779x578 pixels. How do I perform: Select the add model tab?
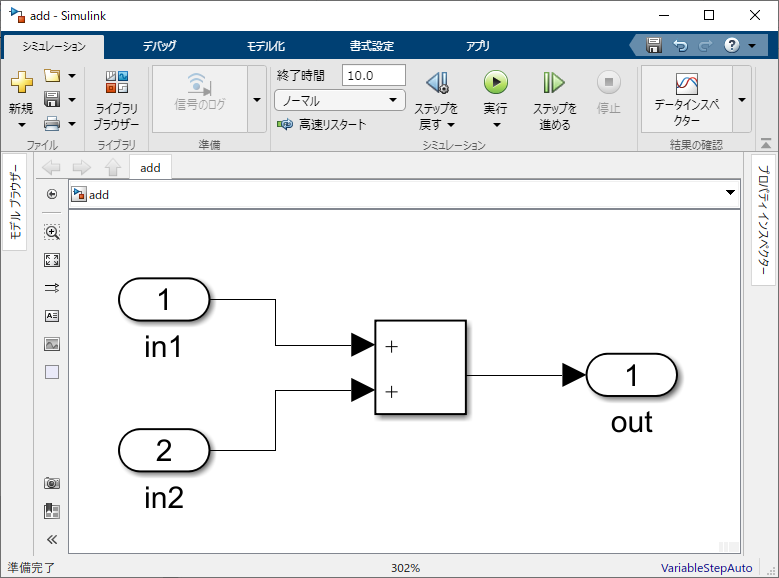pos(150,167)
